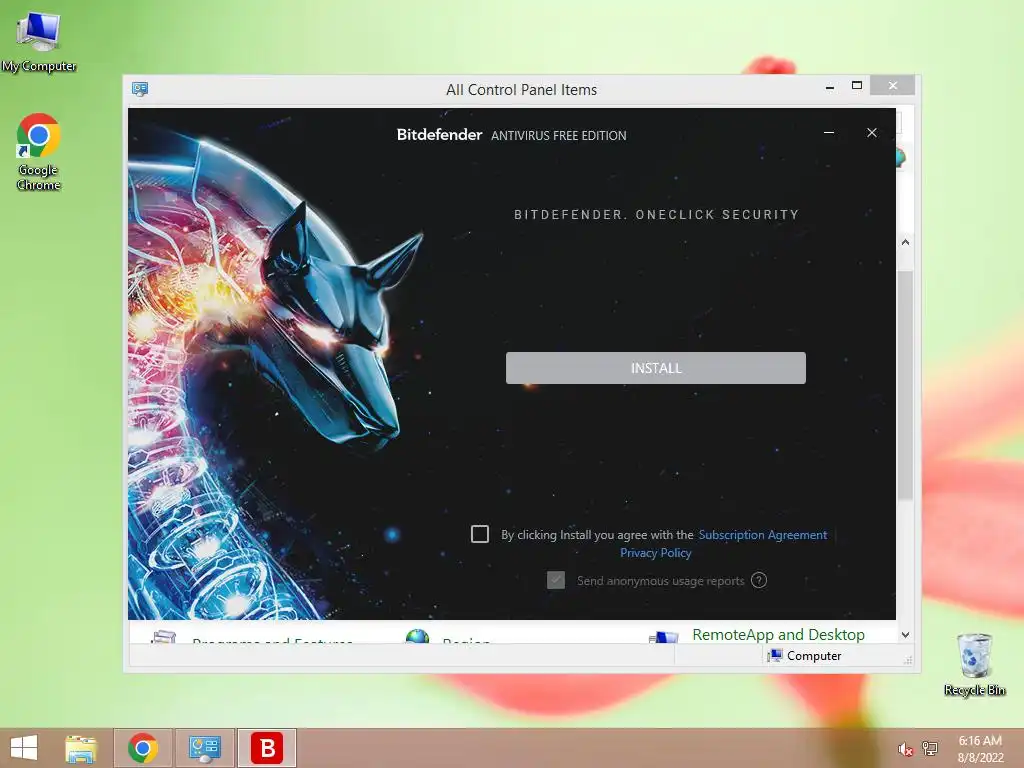Click the RemoteApp and Desktop icon
Image resolution: width=1024 pixels, height=768 pixels.
tap(664, 637)
